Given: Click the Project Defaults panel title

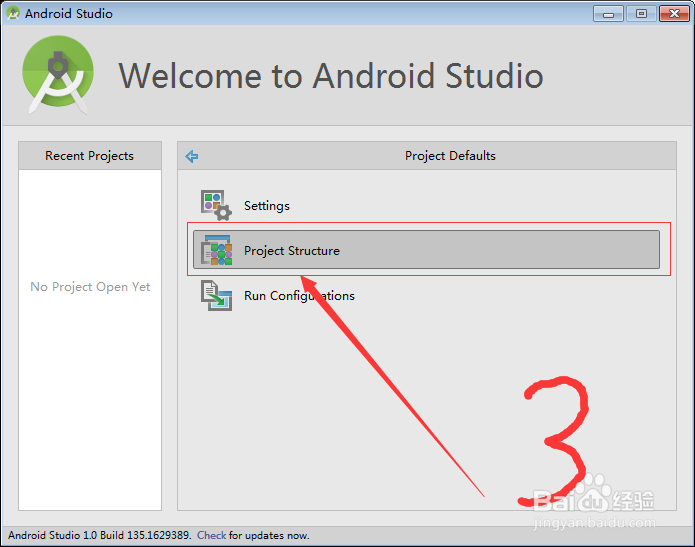Looking at the screenshot, I should [x=450, y=156].
